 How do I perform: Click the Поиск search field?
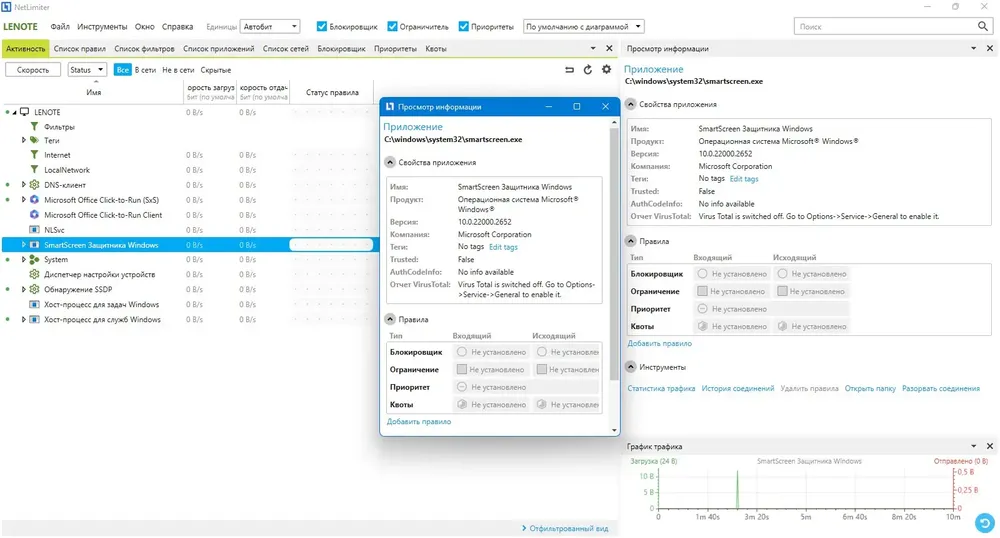click(x=885, y=26)
